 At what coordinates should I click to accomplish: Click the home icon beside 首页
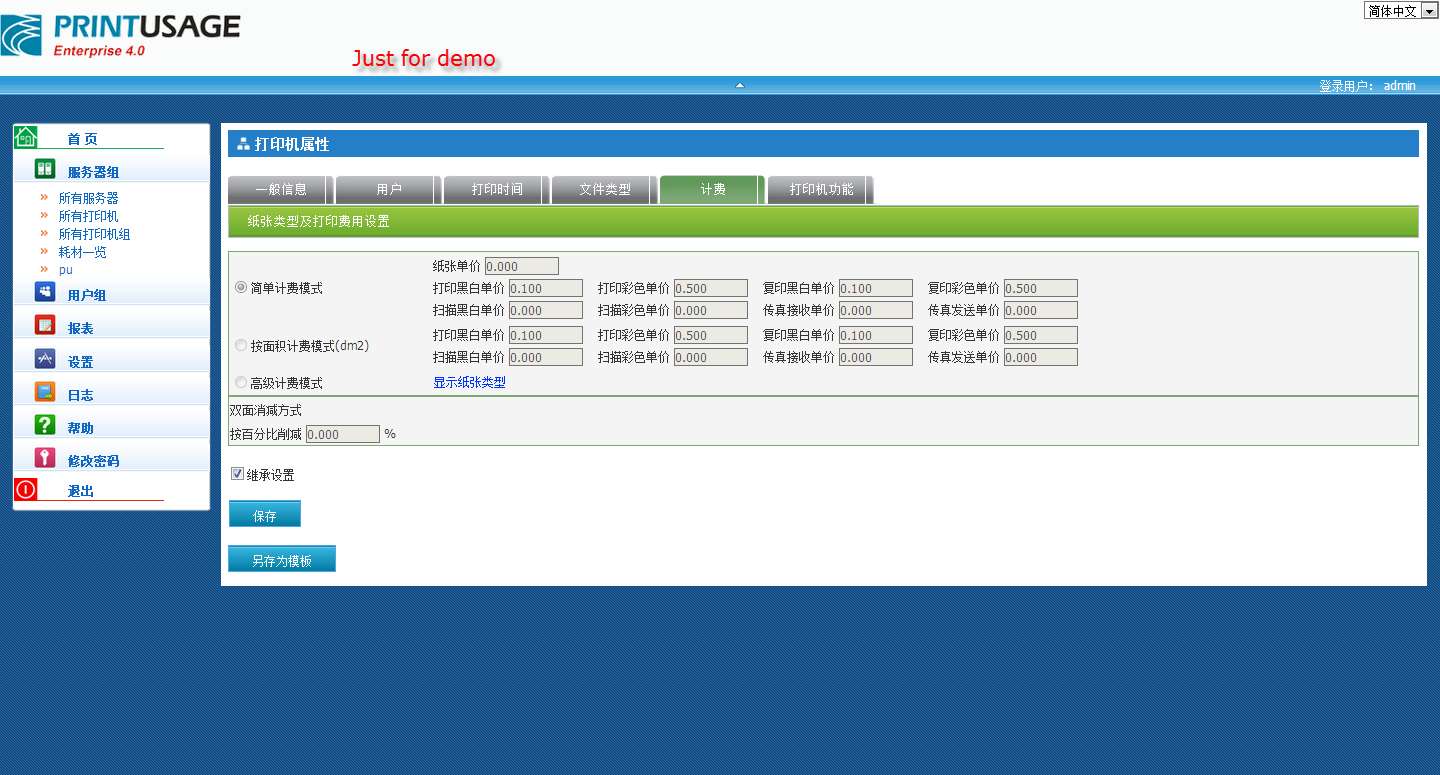pos(26,137)
